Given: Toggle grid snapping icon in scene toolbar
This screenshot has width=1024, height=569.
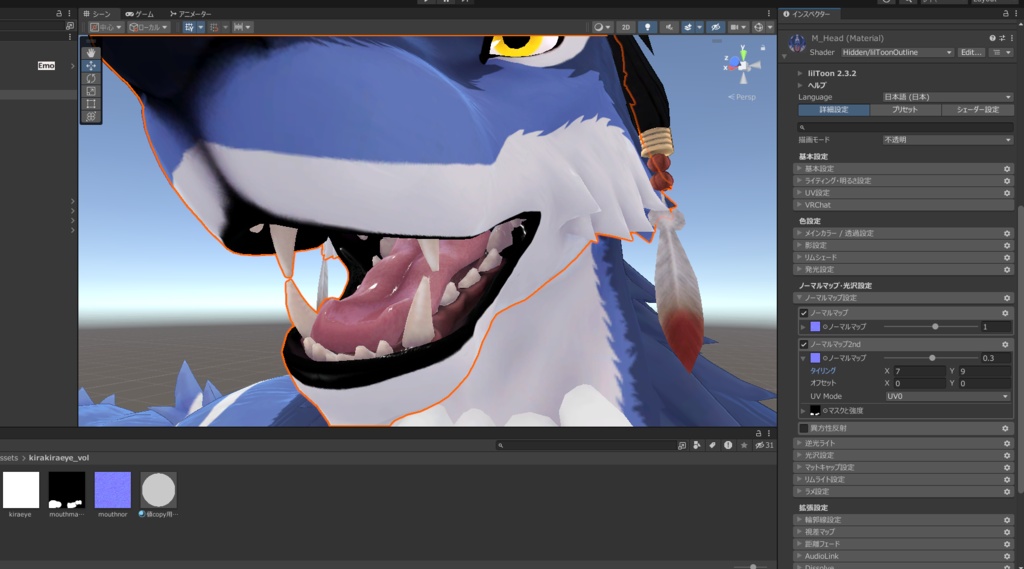Looking at the screenshot, I should click(189, 27).
